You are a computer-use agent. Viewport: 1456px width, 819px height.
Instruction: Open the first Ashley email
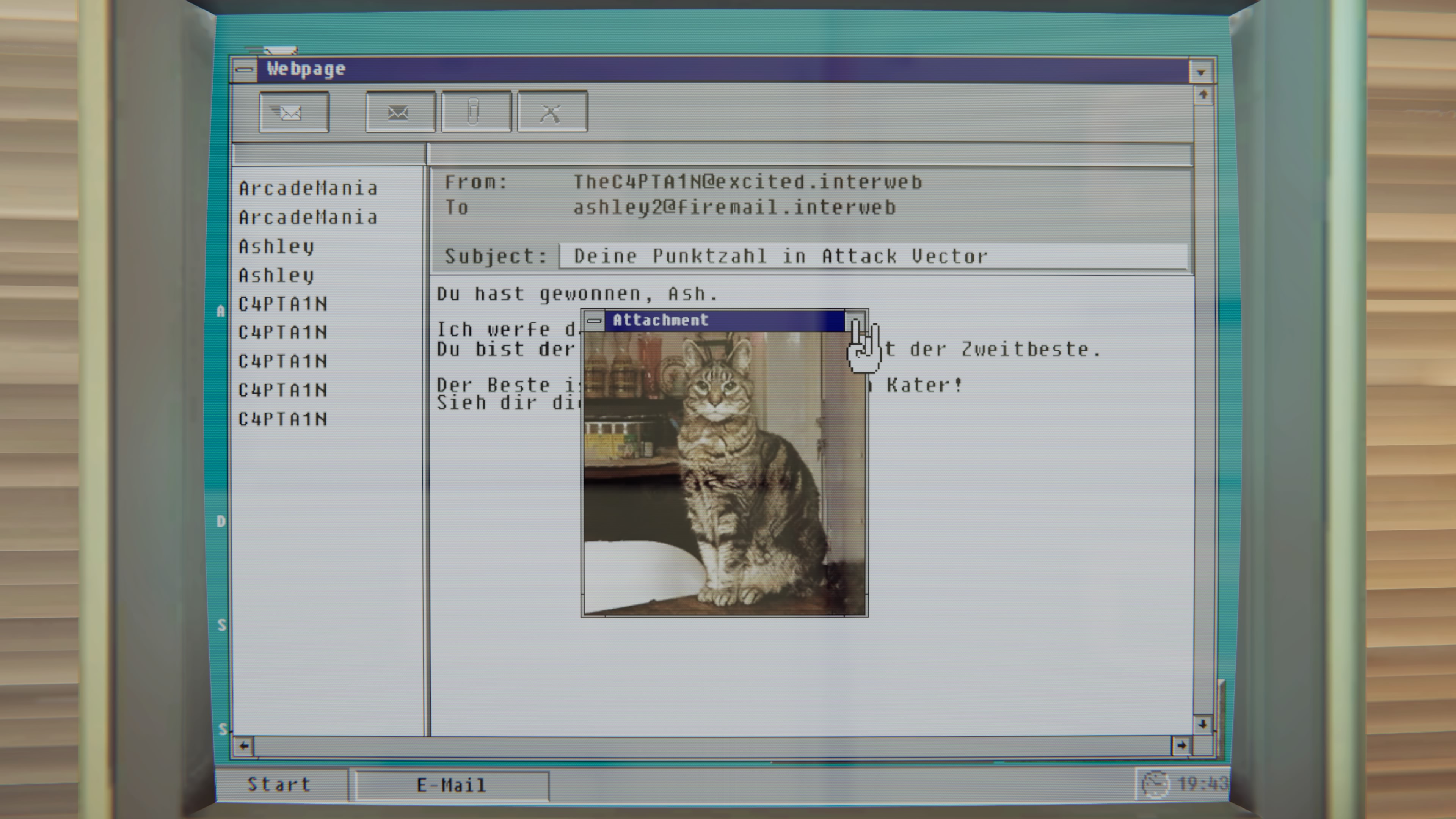click(x=276, y=246)
